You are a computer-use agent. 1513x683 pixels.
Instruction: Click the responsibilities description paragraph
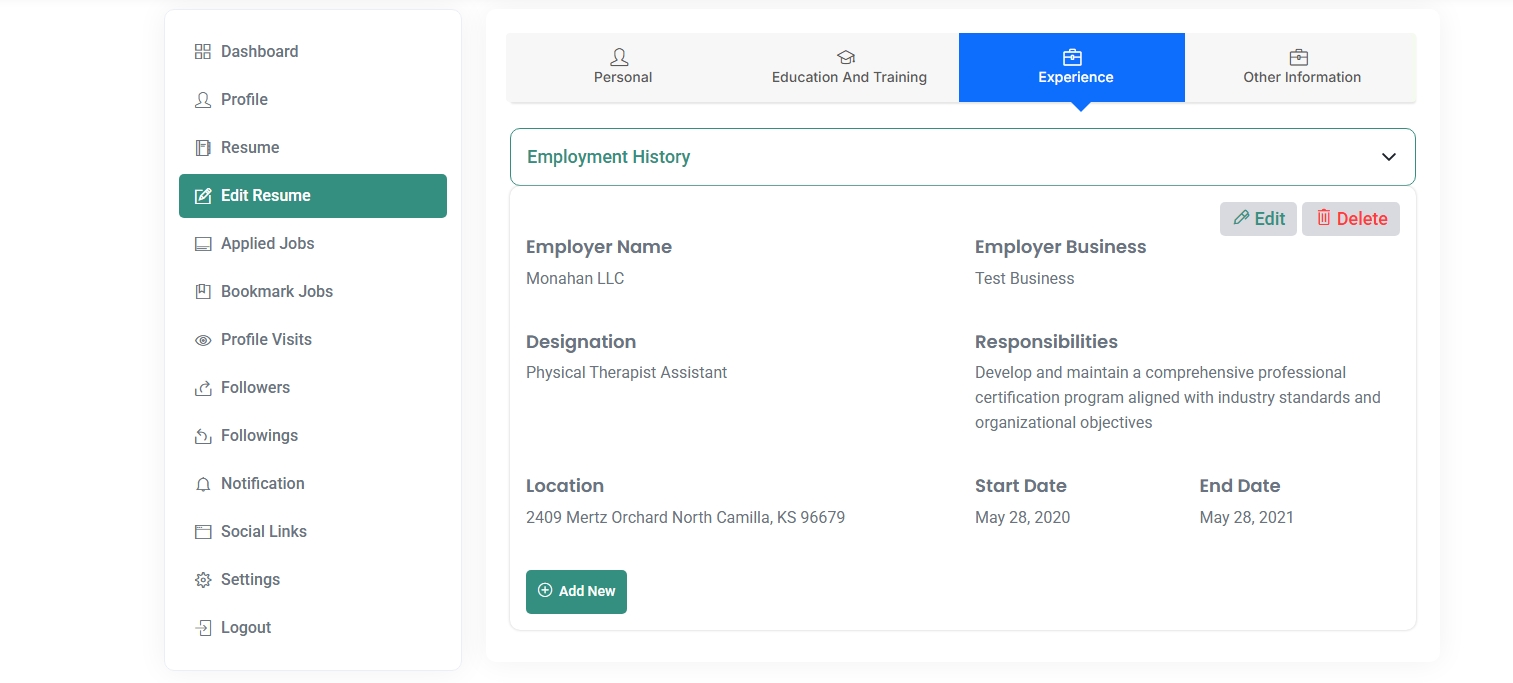[x=1178, y=397]
